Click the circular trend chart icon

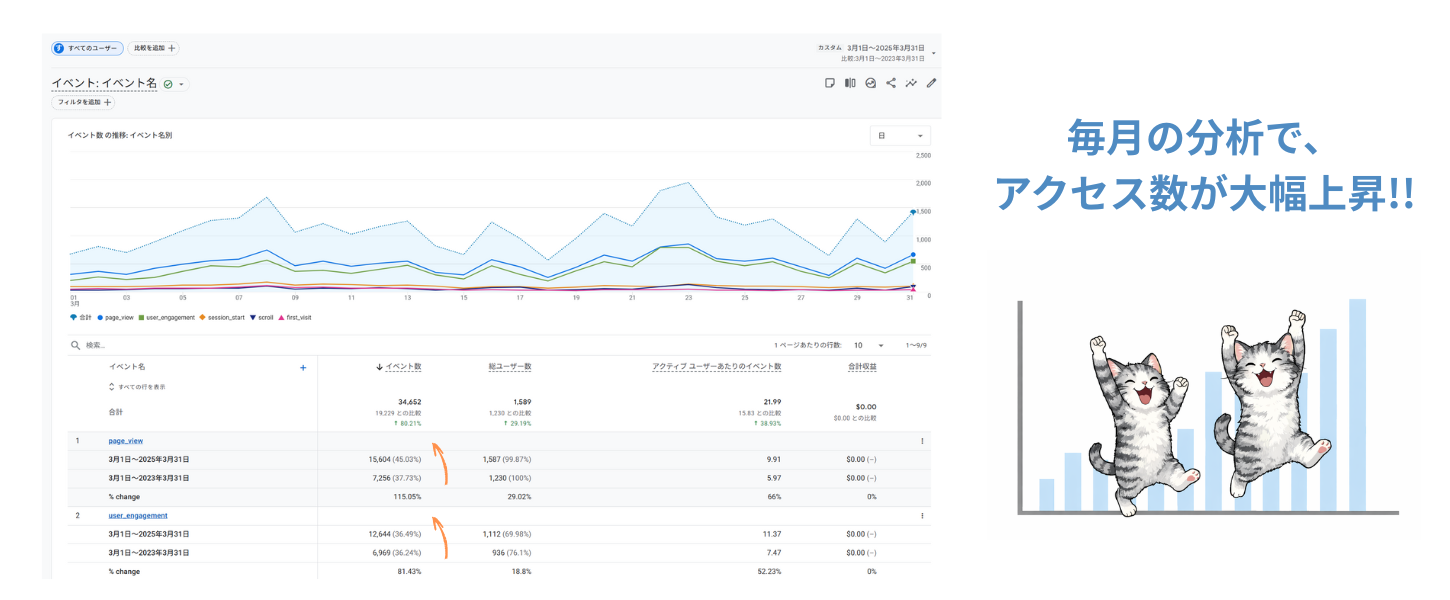[x=871, y=83]
